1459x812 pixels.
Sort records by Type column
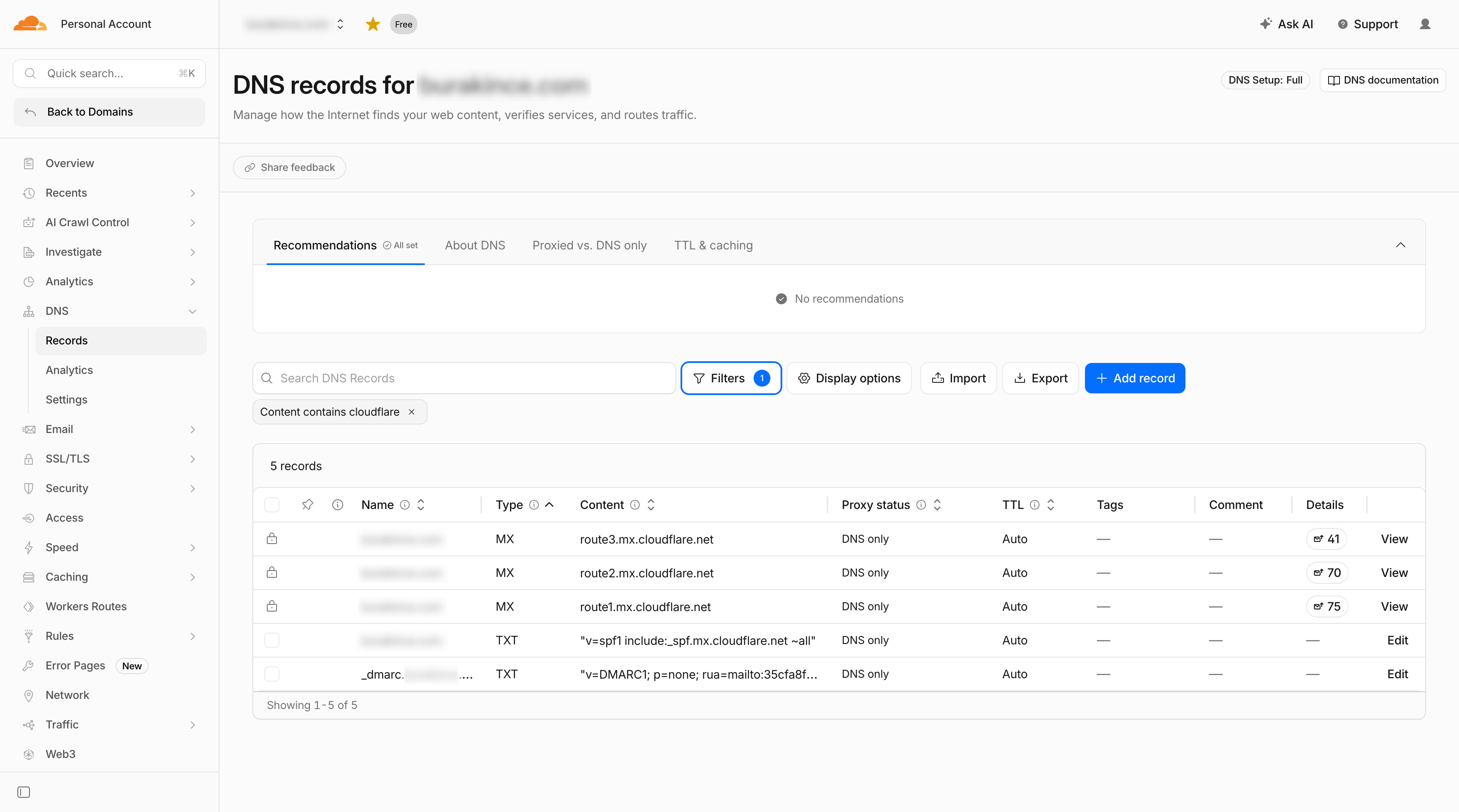(x=549, y=504)
